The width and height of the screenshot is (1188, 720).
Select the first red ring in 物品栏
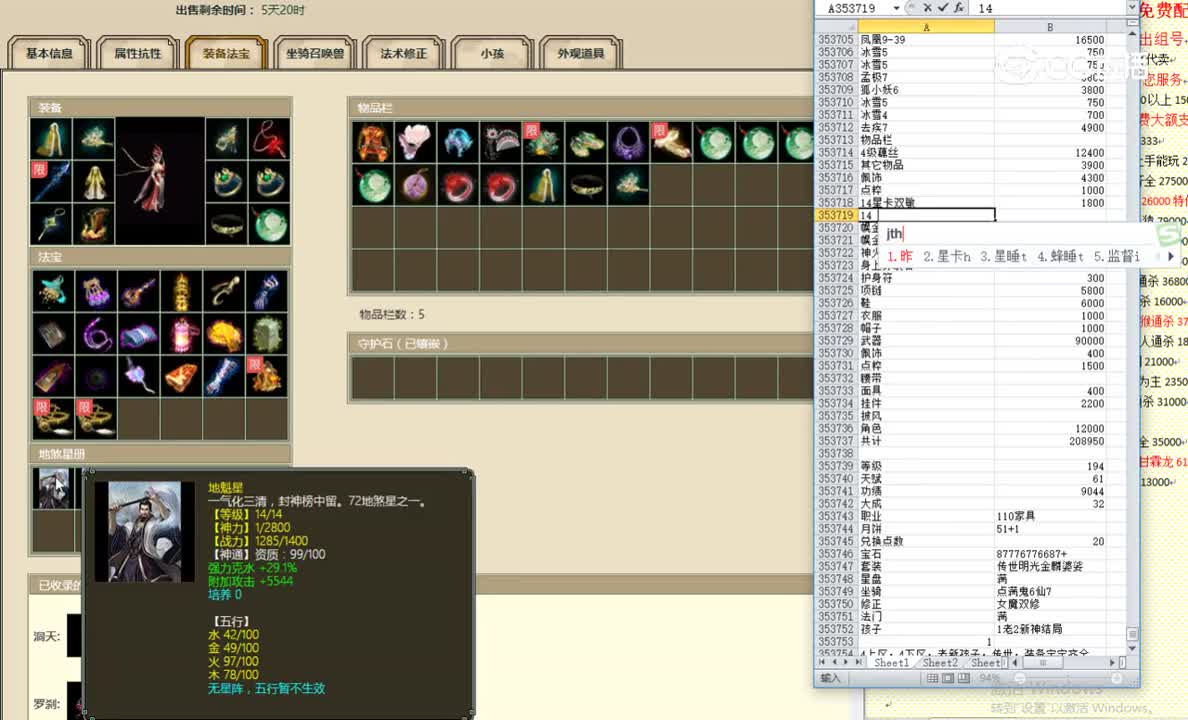[x=458, y=185]
